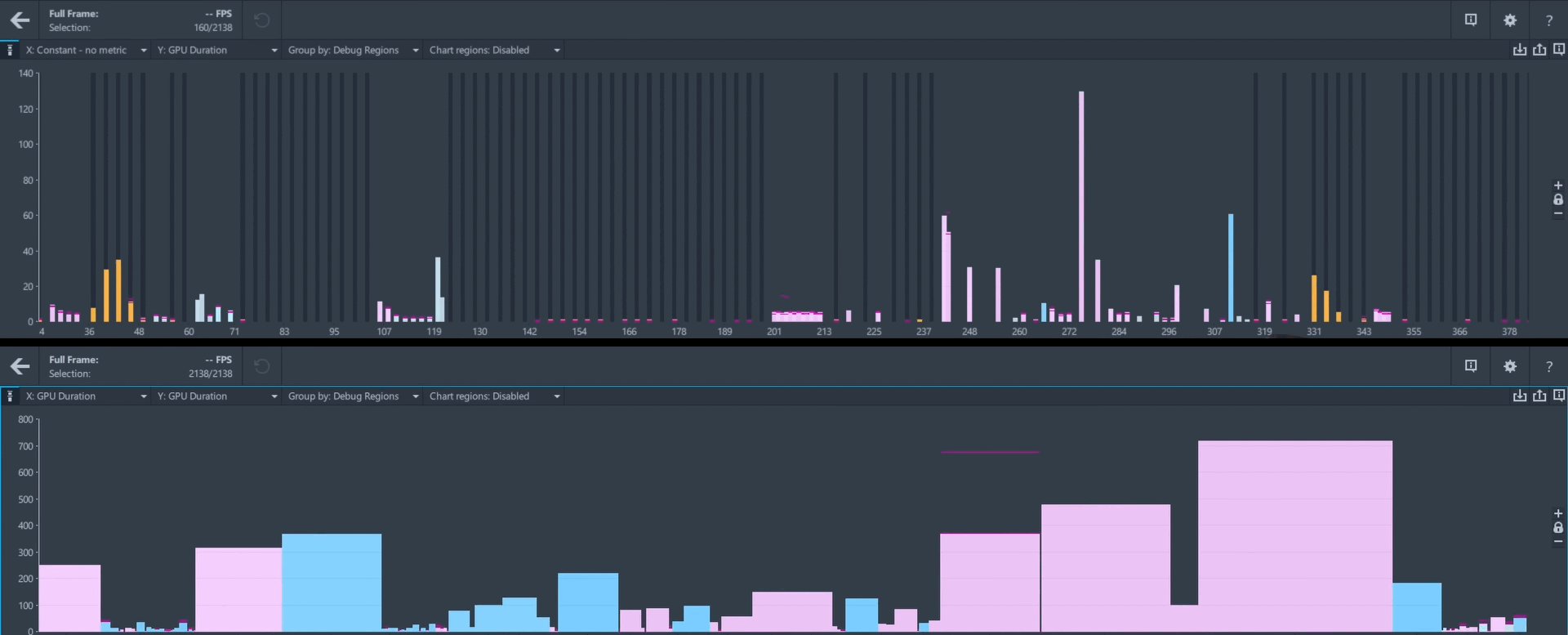
Task: Open settings gear in the top panel
Action: click(x=1510, y=20)
